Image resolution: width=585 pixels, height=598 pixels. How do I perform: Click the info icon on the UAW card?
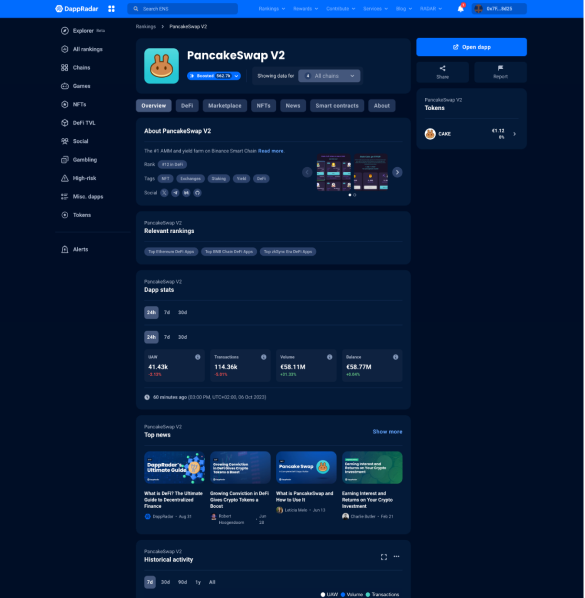click(198, 357)
